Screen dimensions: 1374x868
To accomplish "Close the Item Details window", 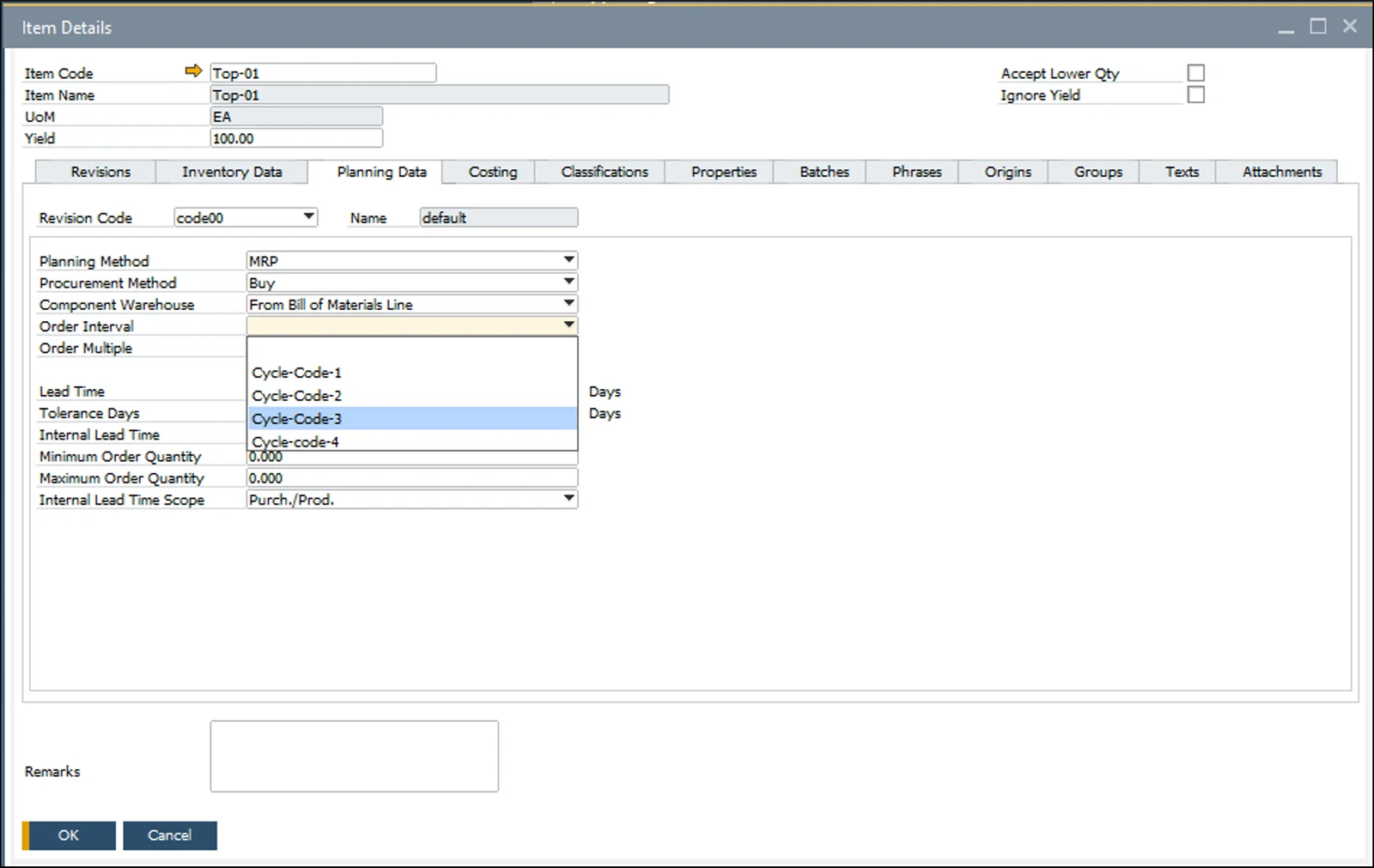I will (1350, 27).
